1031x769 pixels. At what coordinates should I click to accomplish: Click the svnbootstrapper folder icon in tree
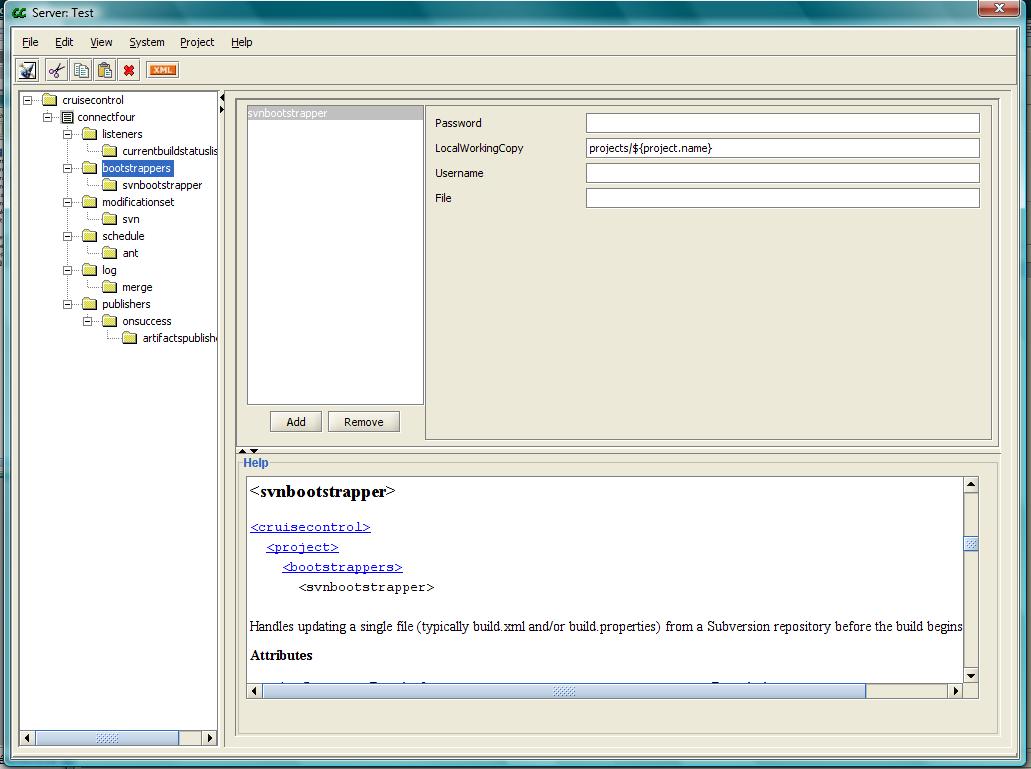point(110,185)
